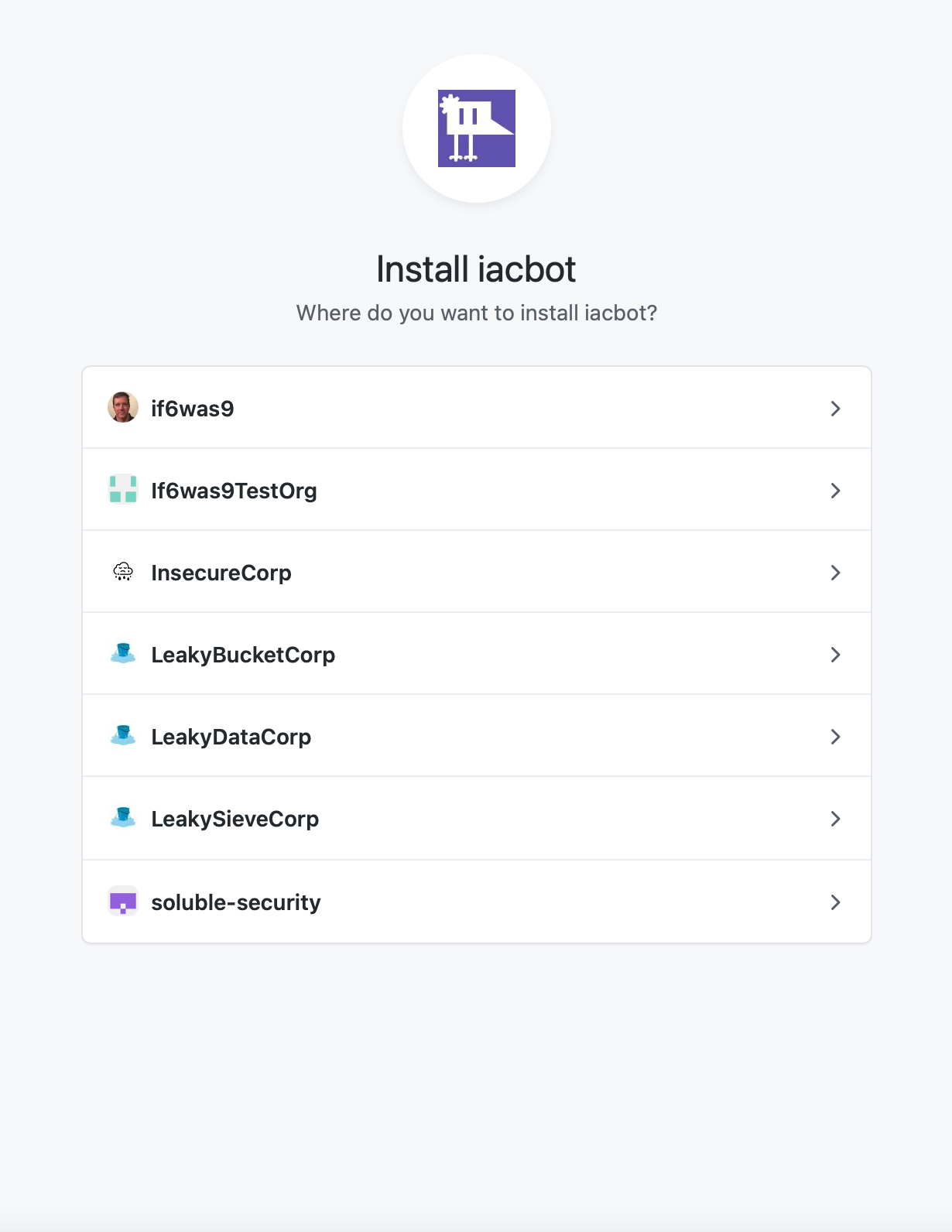Open chevron arrow on soluble-security row
Viewport: 952px width, 1232px height.
835,902
